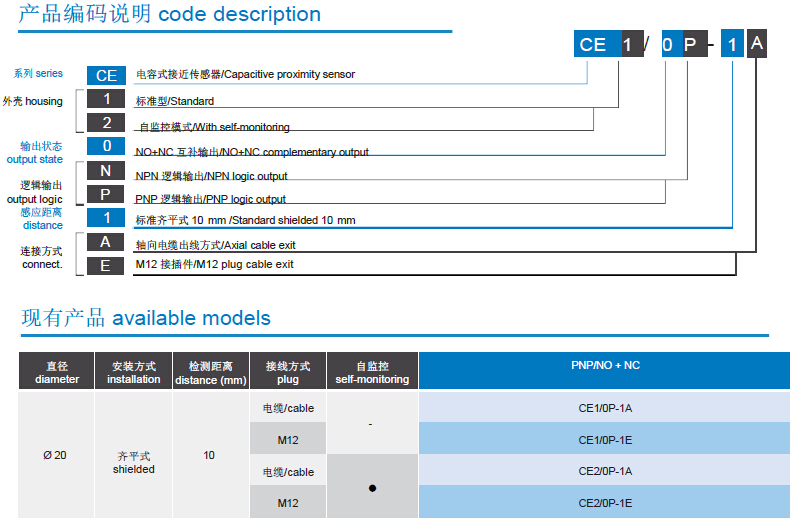Image resolution: width=790 pixels, height=522 pixels.
Task: Select model CE1/0P-1E table cell
Action: pyautogui.click(x=604, y=439)
